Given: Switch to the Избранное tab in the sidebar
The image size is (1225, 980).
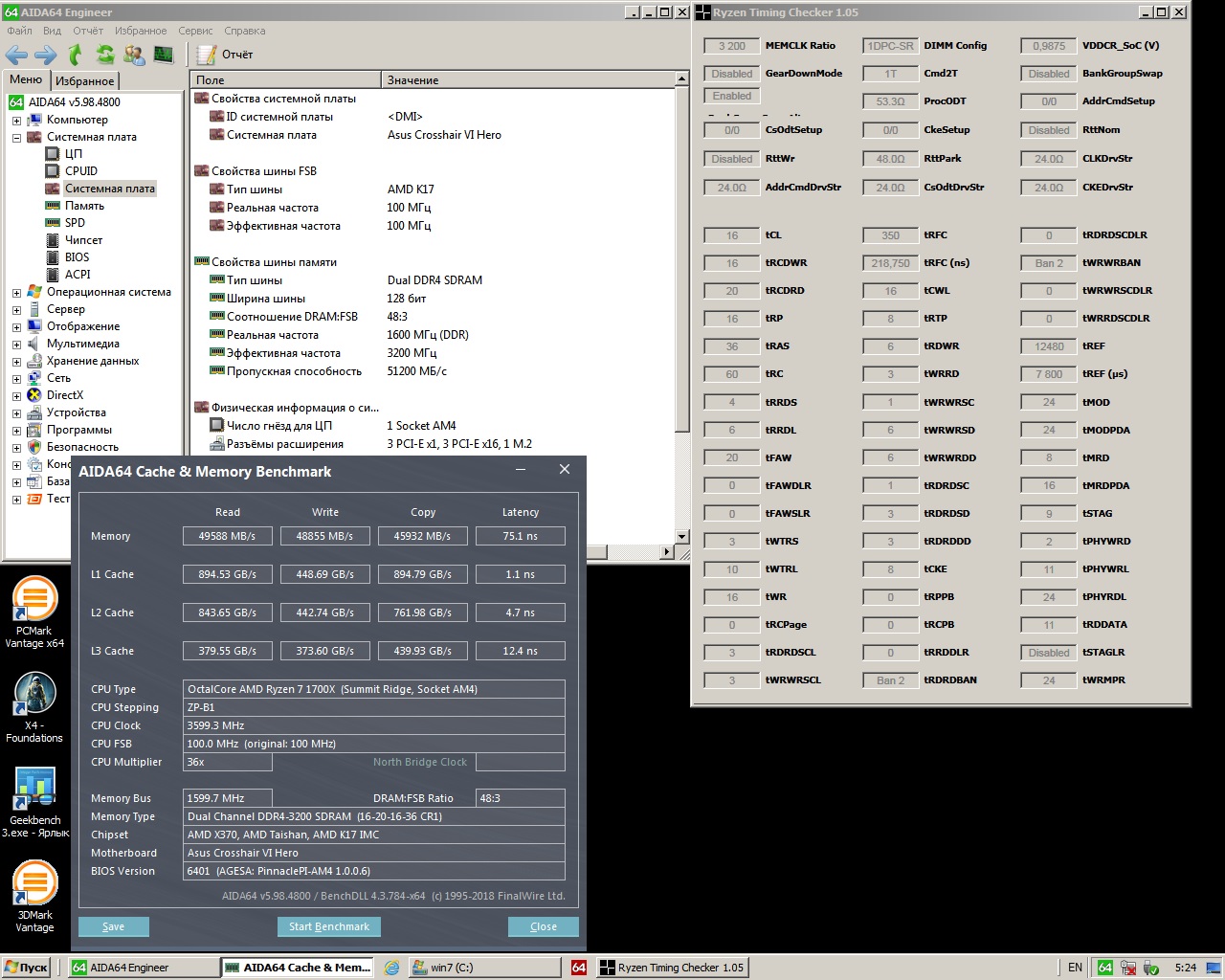Looking at the screenshot, I should (x=84, y=81).
